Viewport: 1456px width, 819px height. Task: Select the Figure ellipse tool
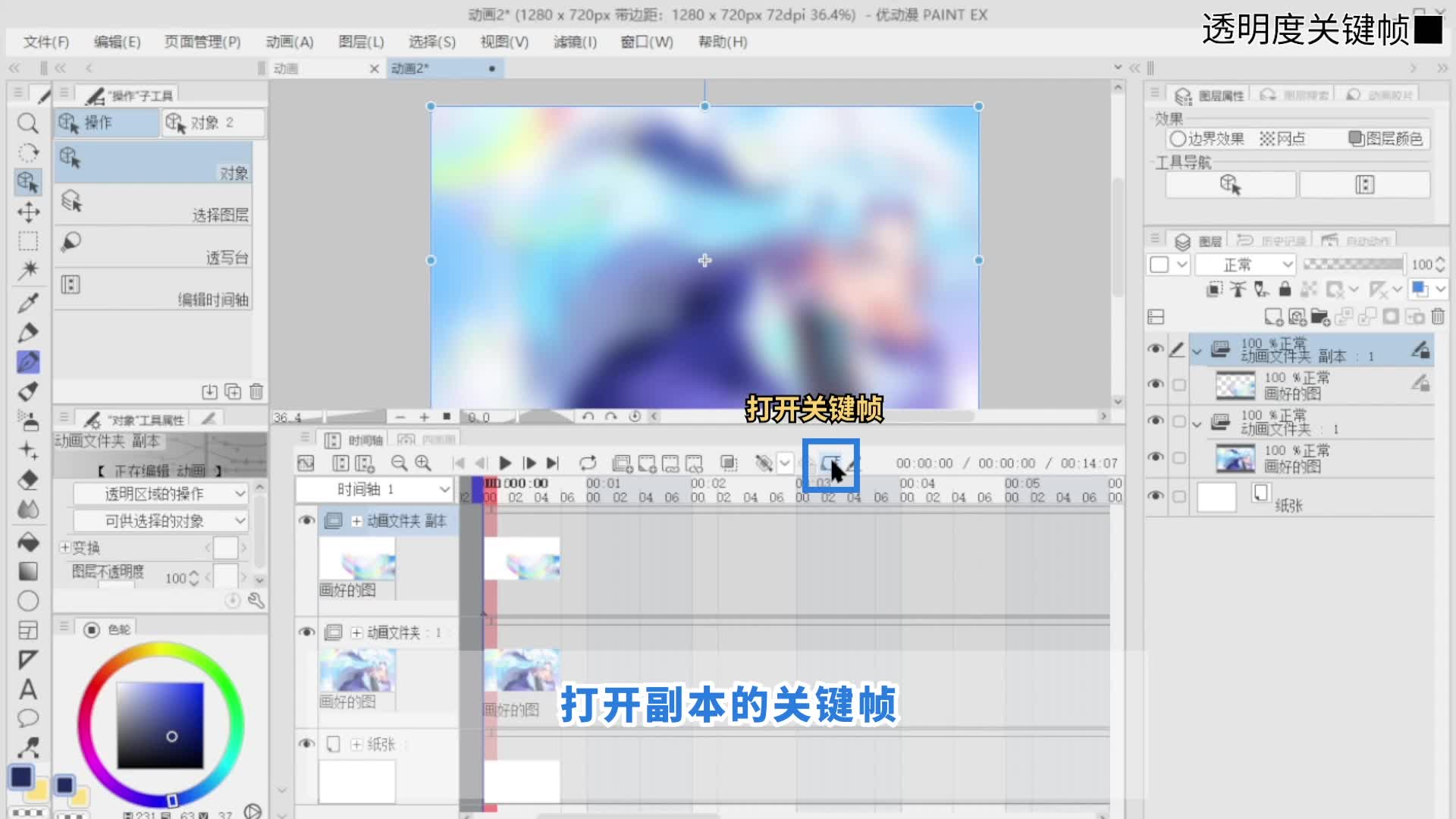tap(28, 601)
